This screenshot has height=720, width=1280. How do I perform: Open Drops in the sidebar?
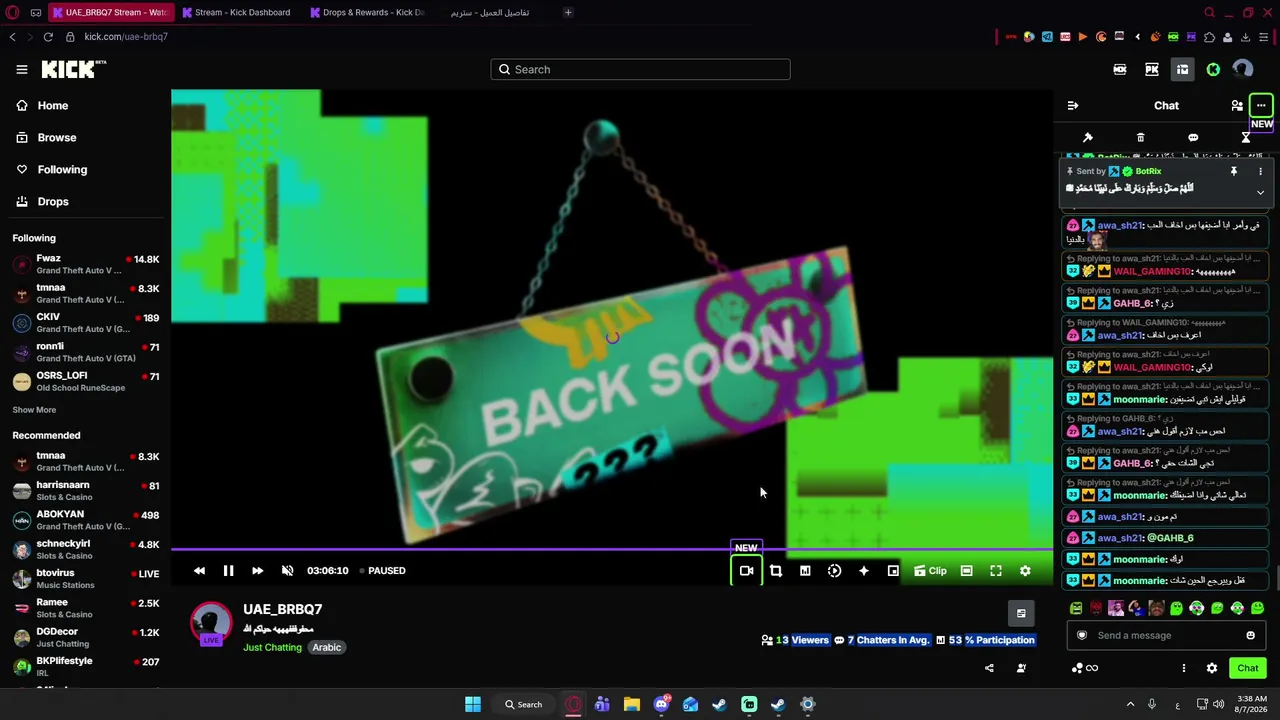click(x=53, y=201)
